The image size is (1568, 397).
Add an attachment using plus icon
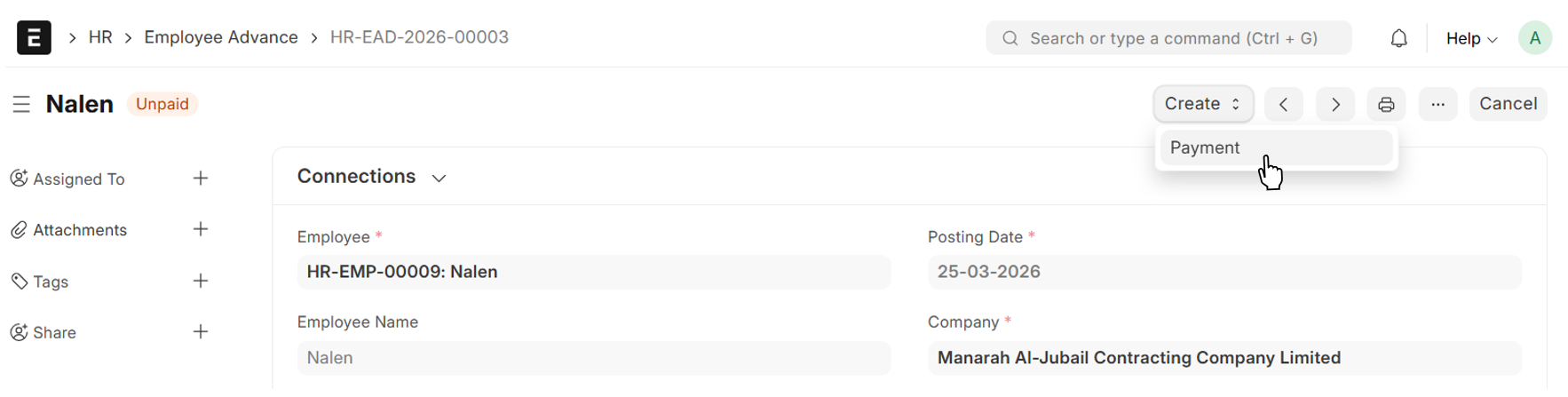(x=201, y=229)
